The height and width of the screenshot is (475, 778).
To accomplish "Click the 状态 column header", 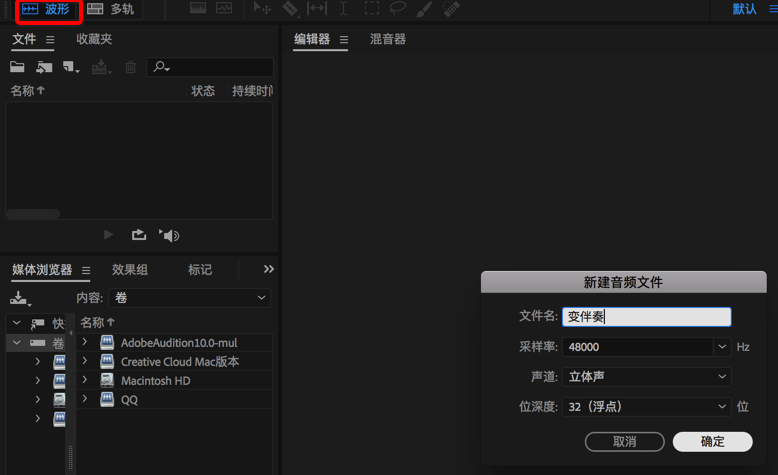I will click(x=203, y=91).
